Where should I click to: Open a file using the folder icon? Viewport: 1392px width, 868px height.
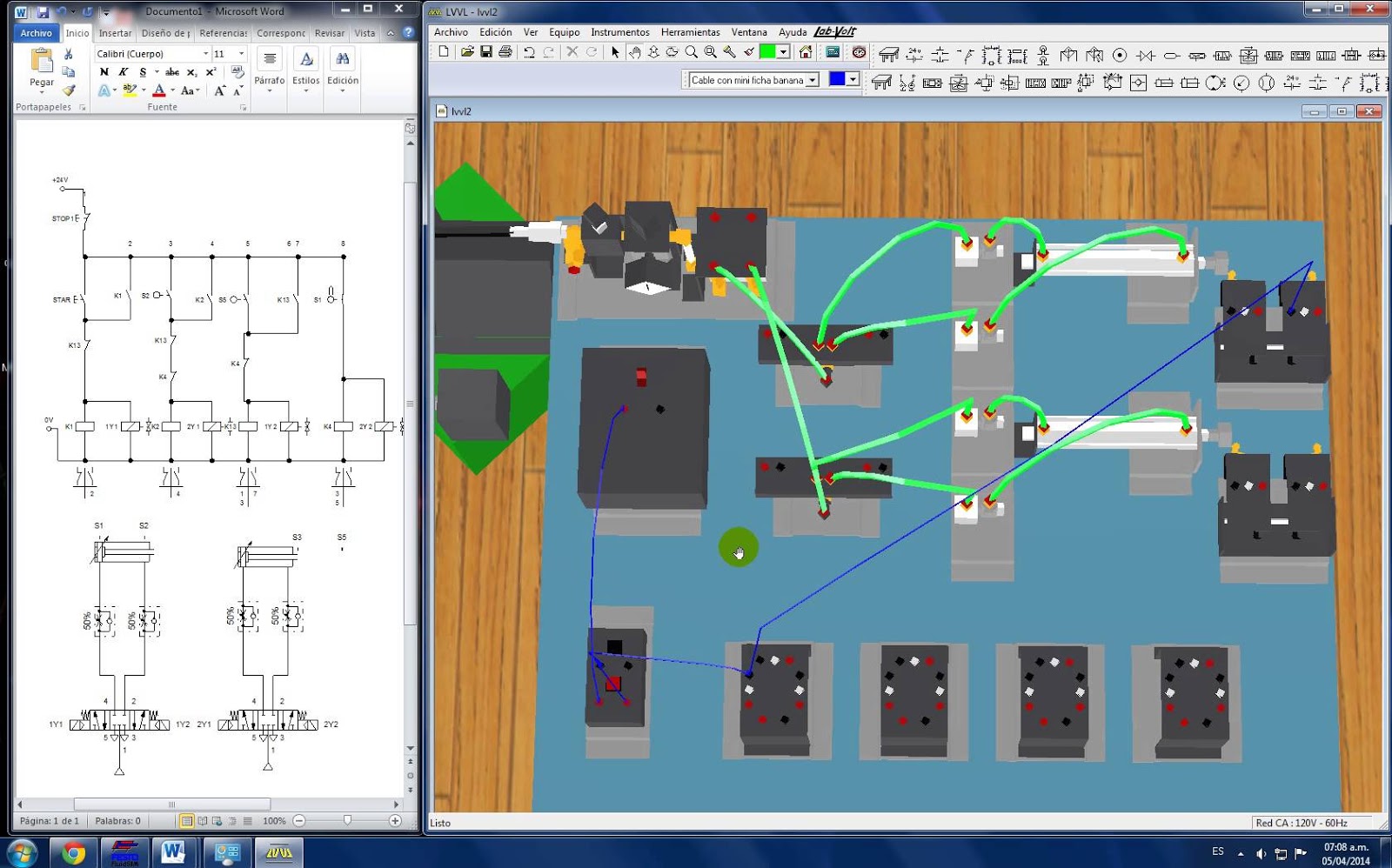[467, 53]
